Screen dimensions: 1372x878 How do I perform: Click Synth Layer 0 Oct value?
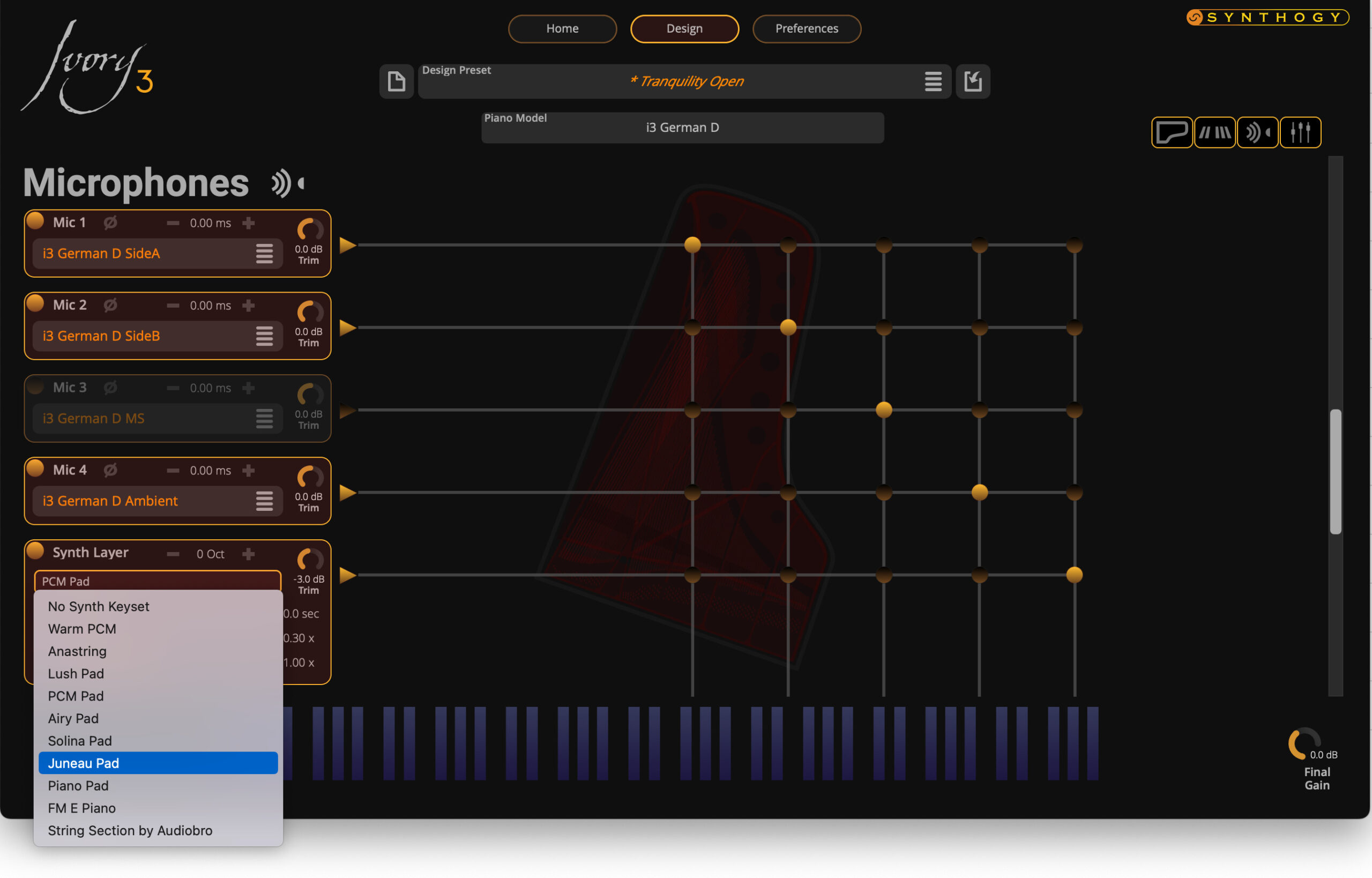click(210, 554)
